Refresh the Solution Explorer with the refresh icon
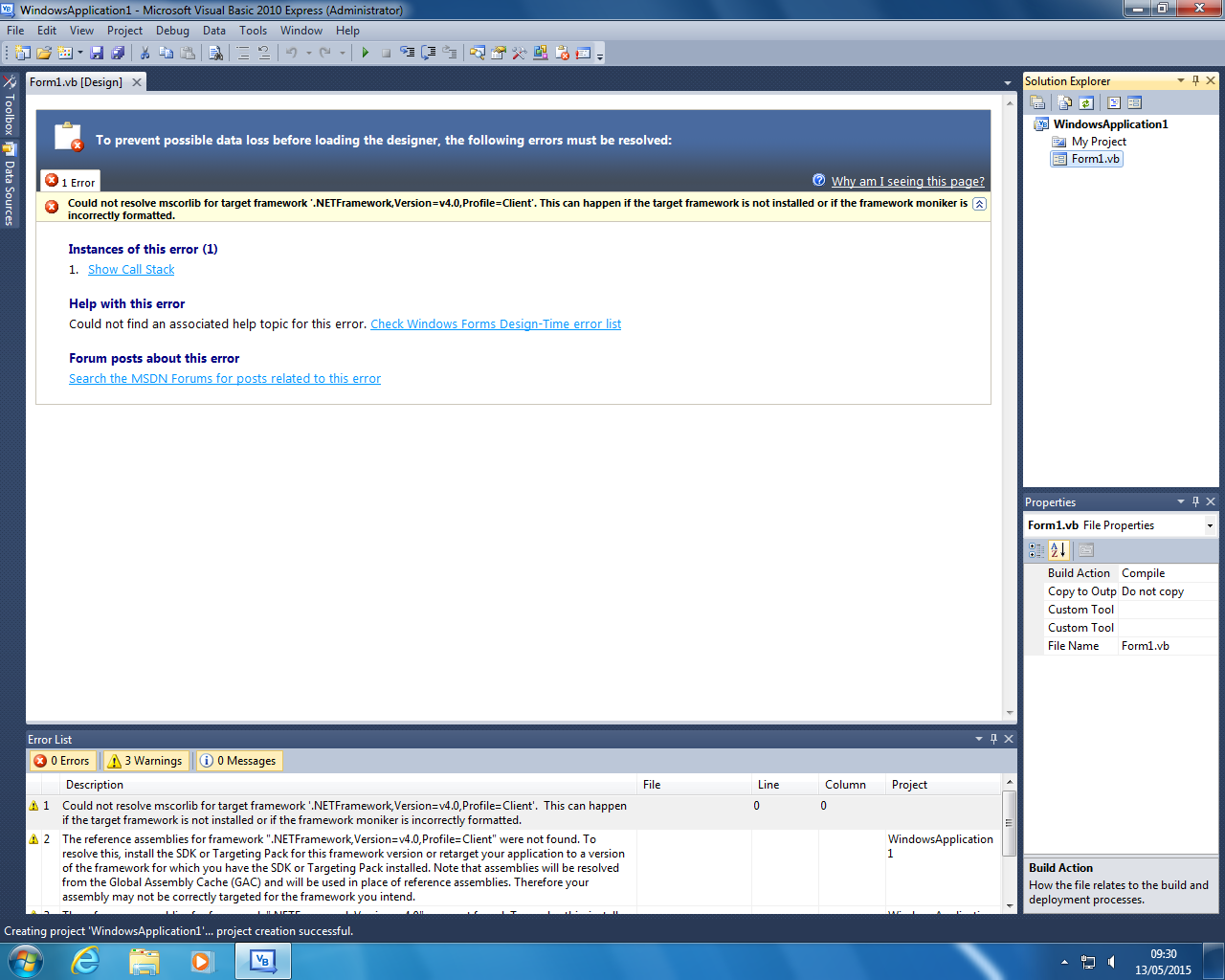 point(1085,102)
